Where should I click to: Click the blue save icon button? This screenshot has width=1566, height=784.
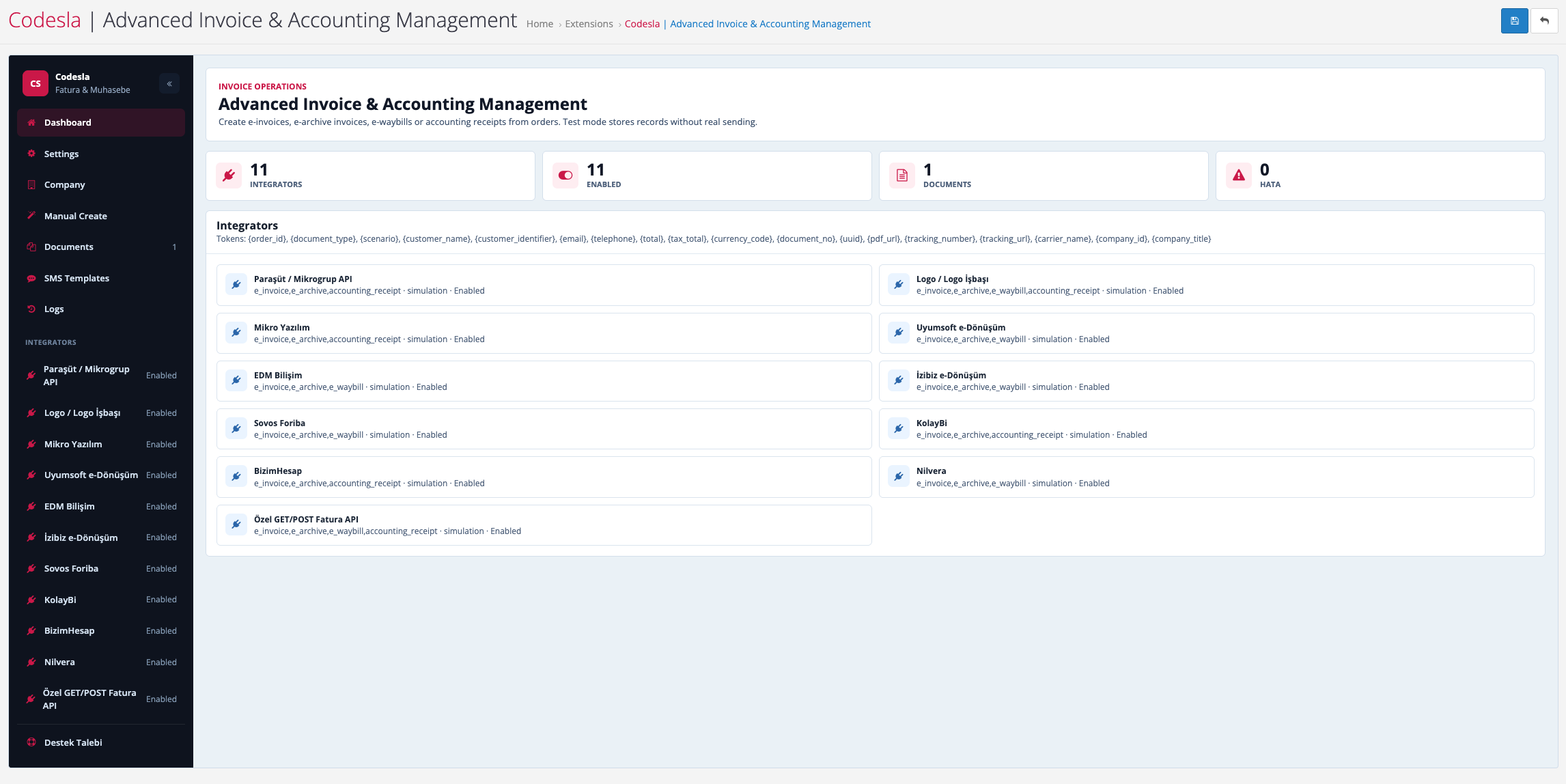click(1514, 21)
